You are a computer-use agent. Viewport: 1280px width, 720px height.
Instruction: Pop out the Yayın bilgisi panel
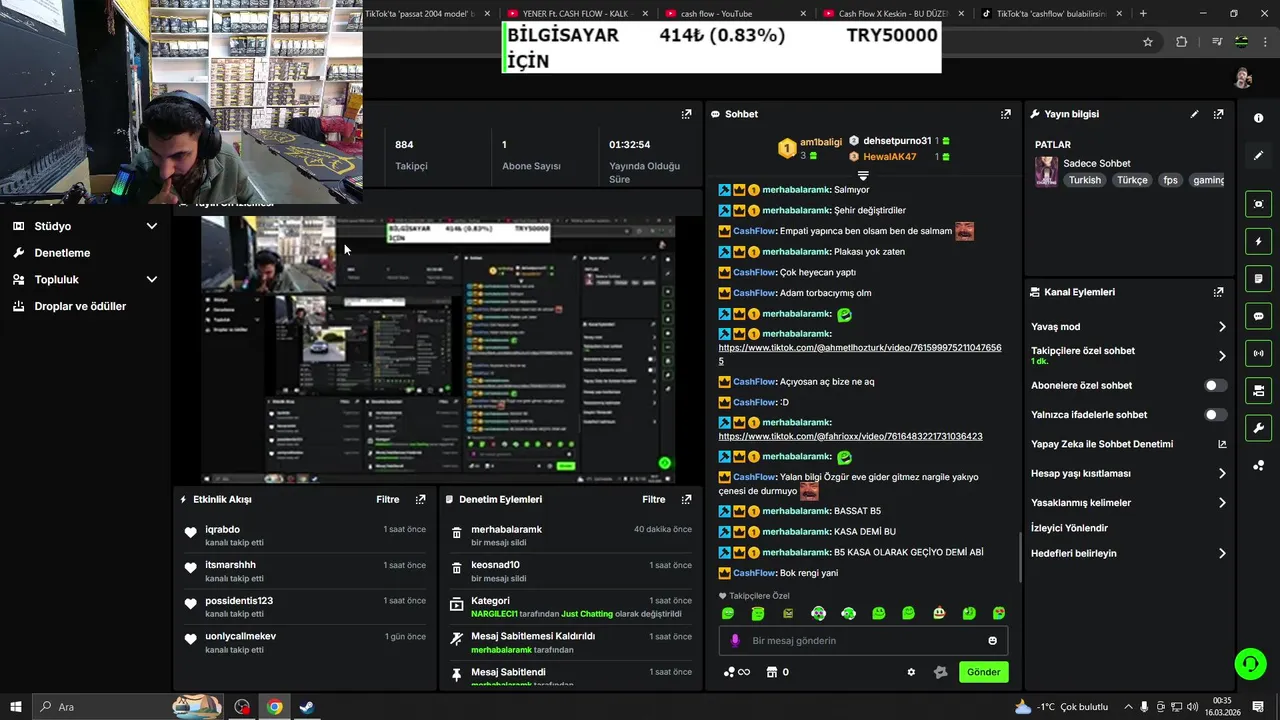pyautogui.click(x=1218, y=114)
